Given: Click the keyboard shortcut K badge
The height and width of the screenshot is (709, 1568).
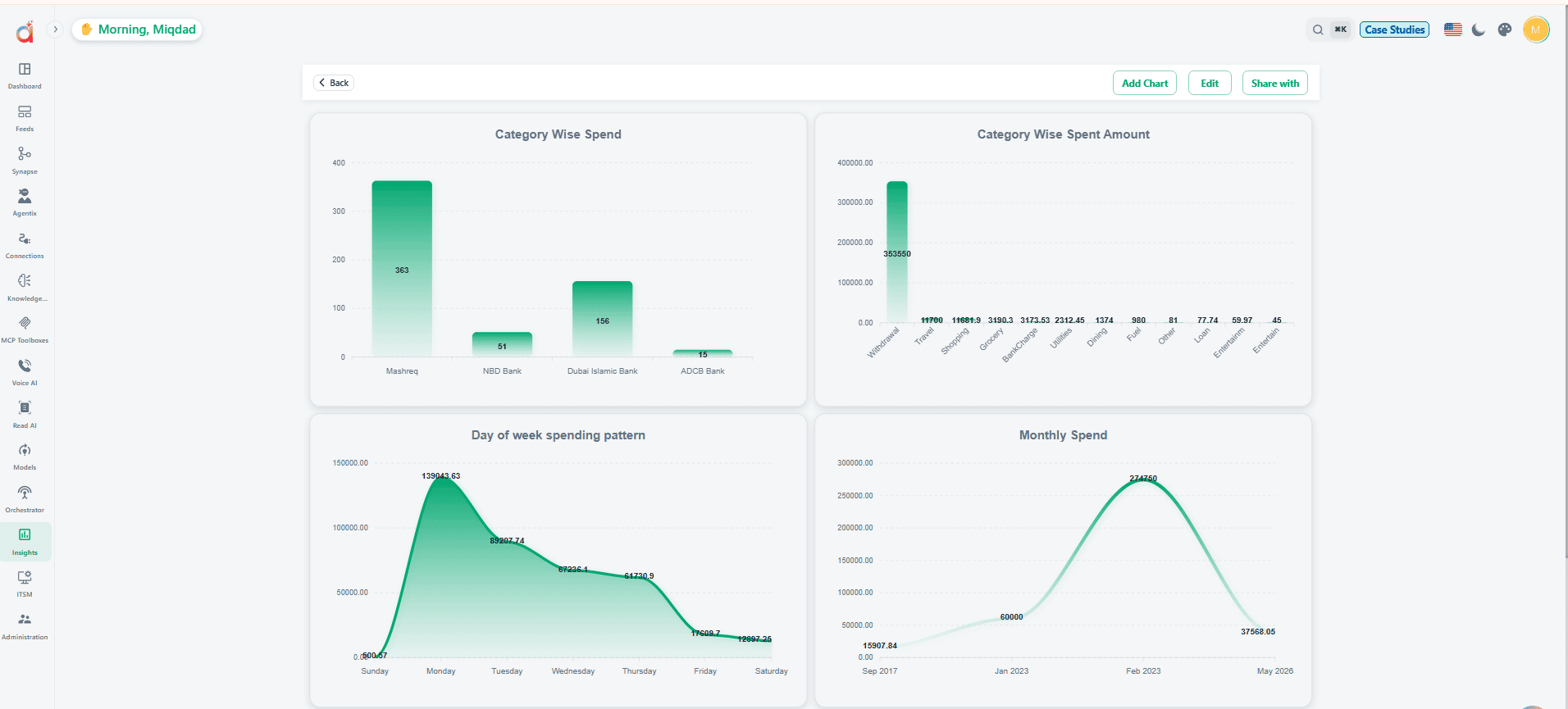Looking at the screenshot, I should click(1341, 30).
